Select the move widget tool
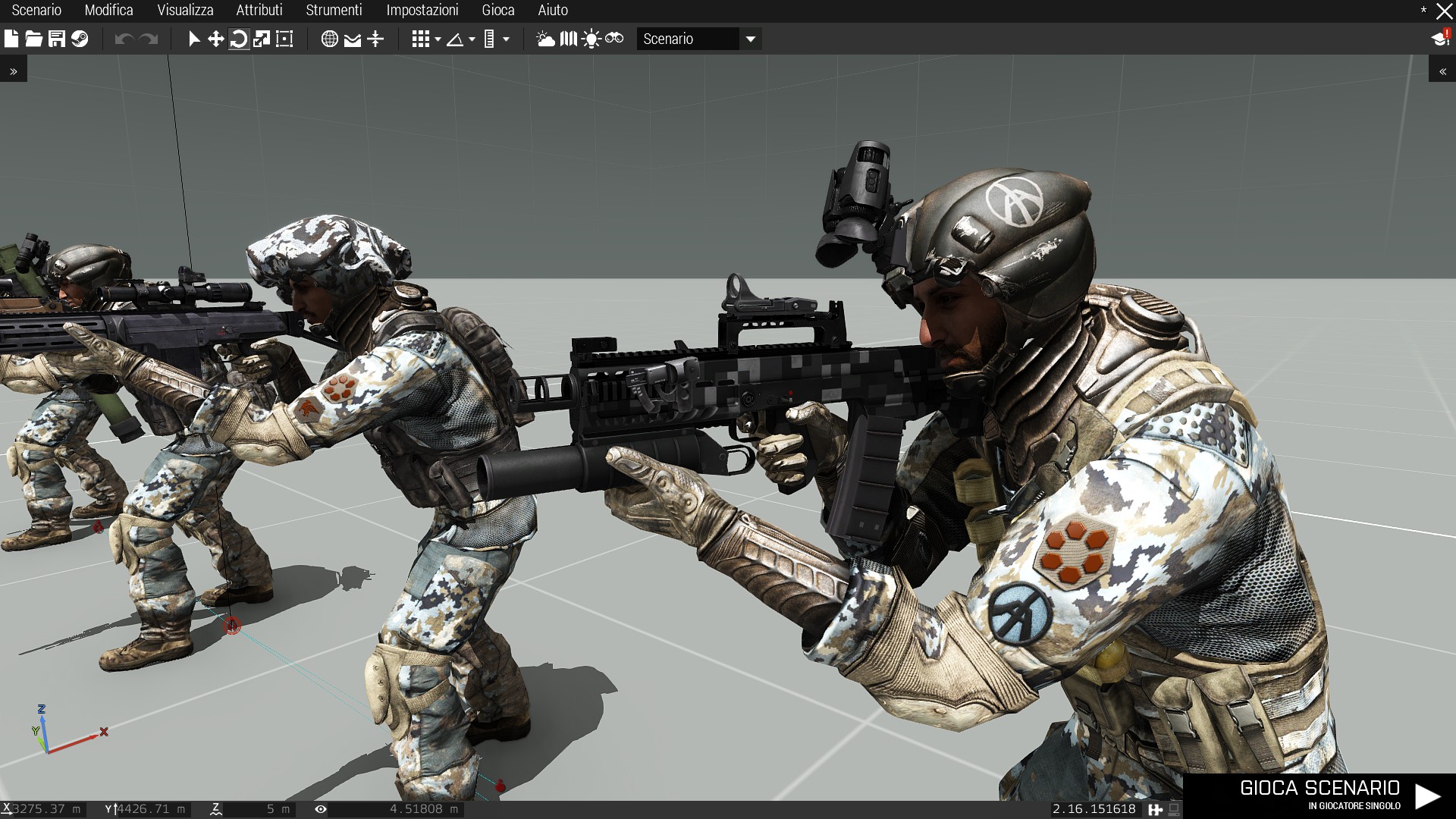 216,39
